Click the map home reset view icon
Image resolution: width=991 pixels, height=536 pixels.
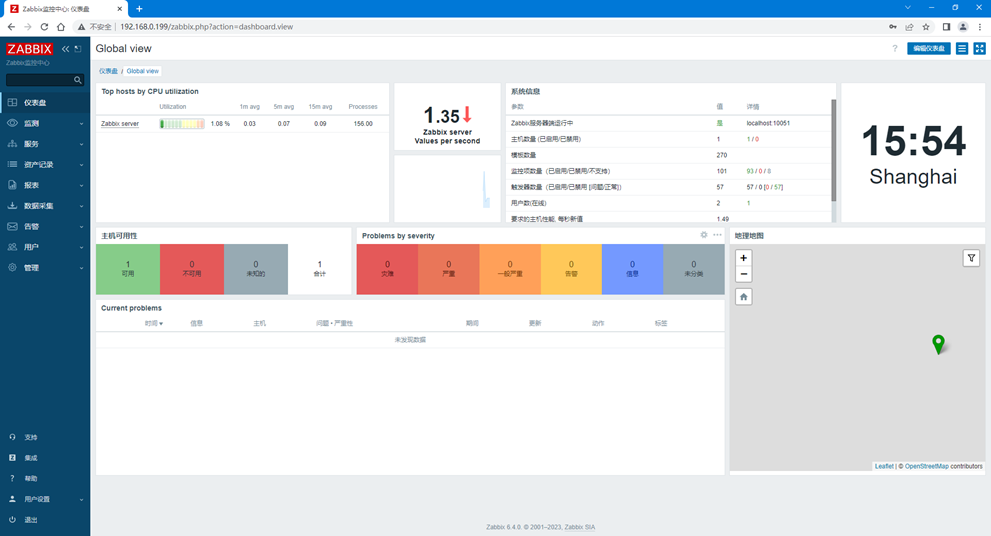pos(744,296)
